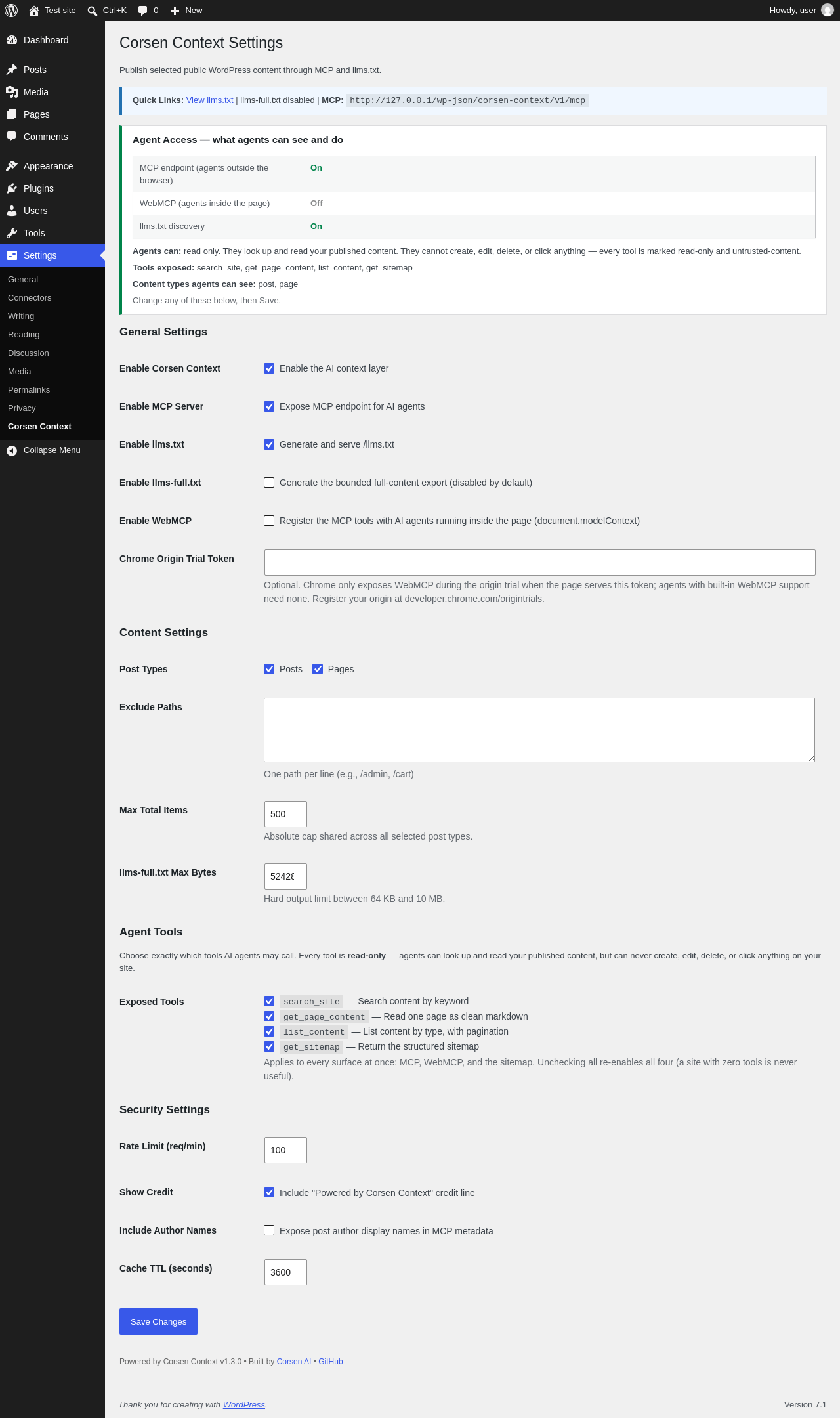Uncheck Enable the AI context layer

(269, 368)
